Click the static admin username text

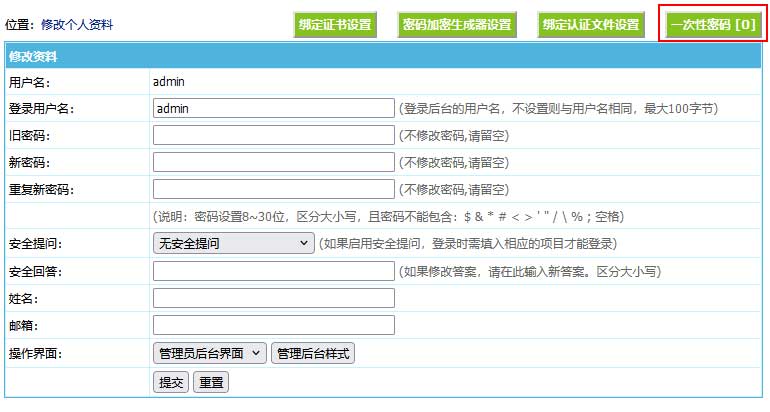point(169,81)
